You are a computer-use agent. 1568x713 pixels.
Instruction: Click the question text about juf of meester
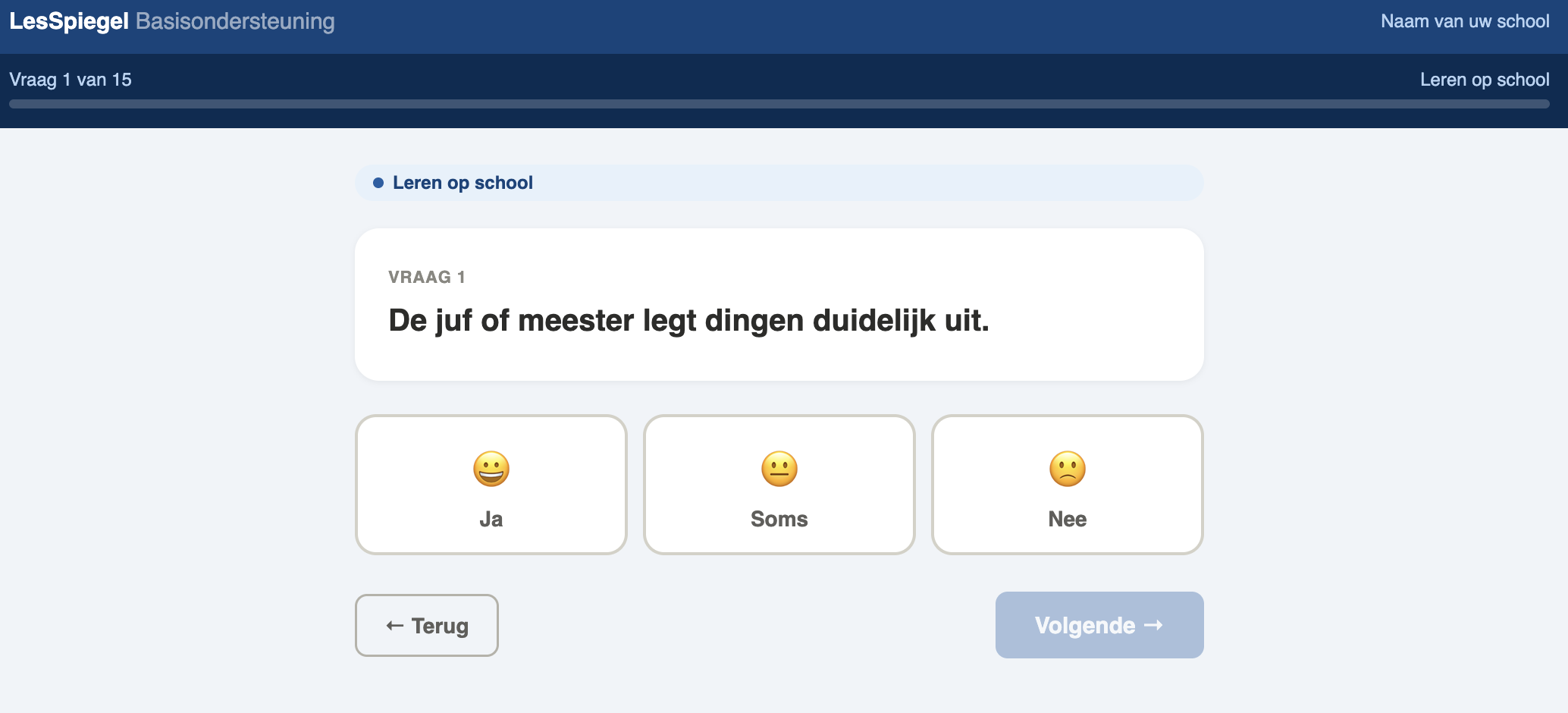(x=688, y=321)
